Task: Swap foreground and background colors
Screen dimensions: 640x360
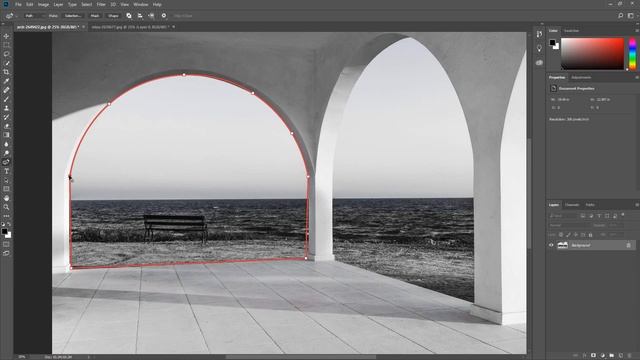Action: click(9, 224)
